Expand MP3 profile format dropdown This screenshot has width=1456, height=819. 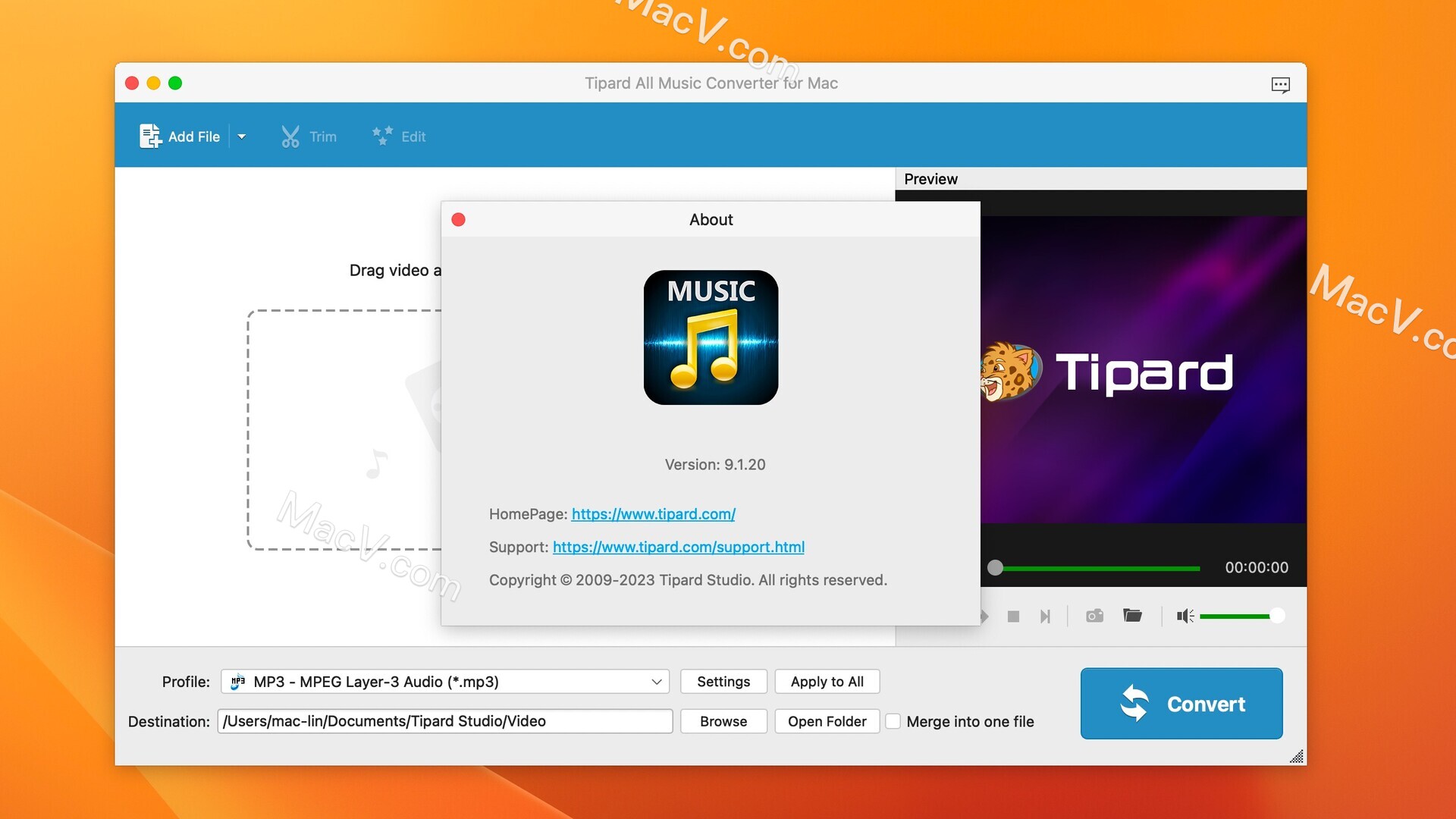click(657, 681)
